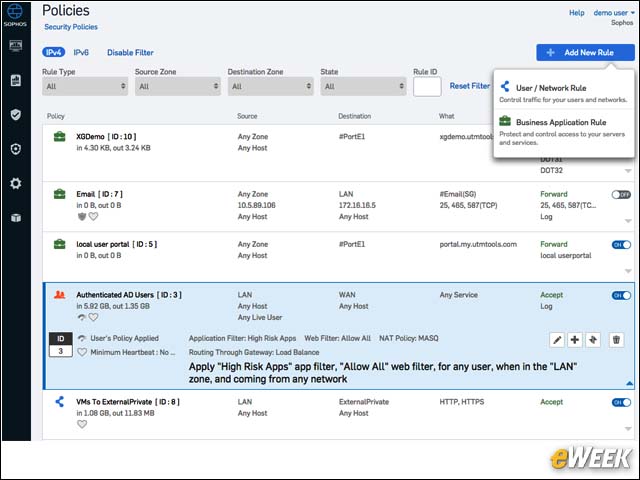Select the XGDemo [ID:10] rule name

click(106, 137)
